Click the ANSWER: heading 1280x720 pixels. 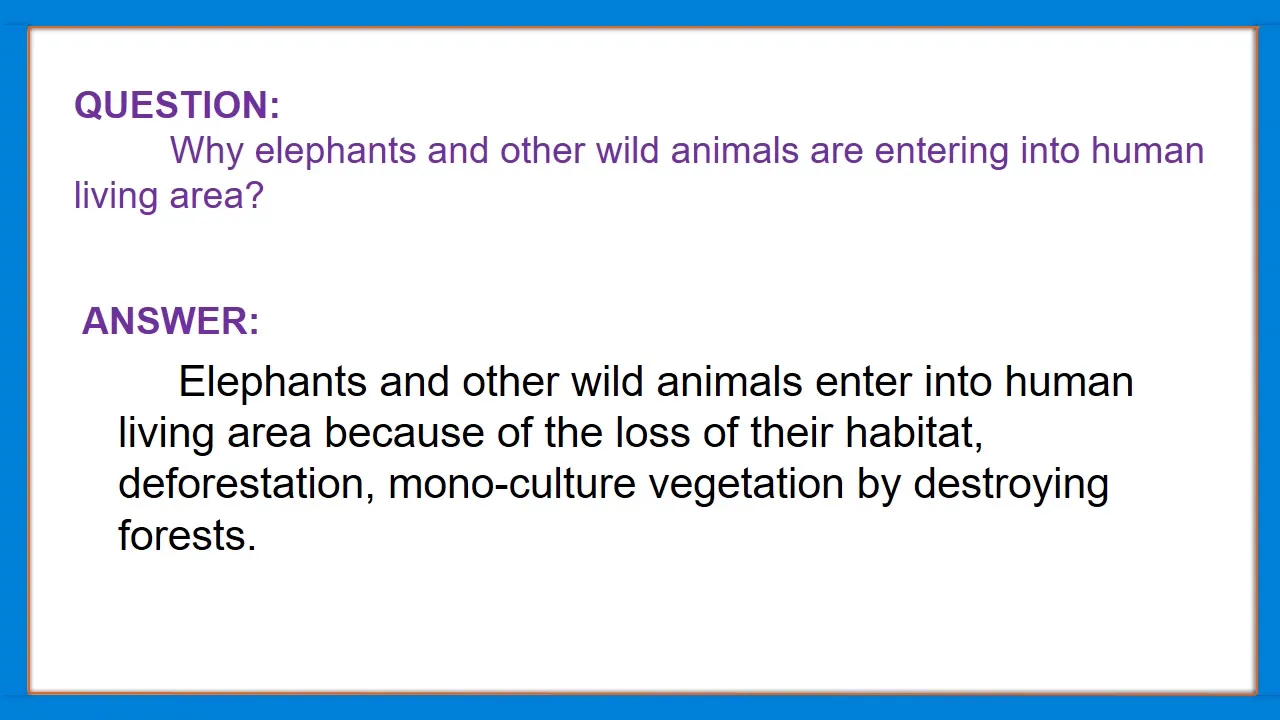point(170,321)
